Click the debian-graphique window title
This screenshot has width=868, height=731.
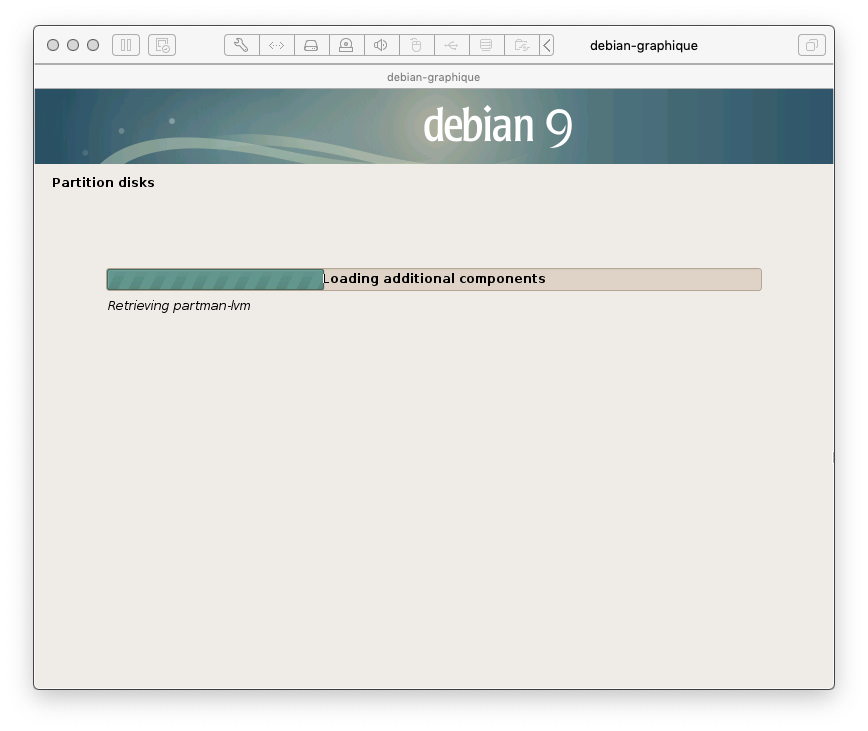644,45
